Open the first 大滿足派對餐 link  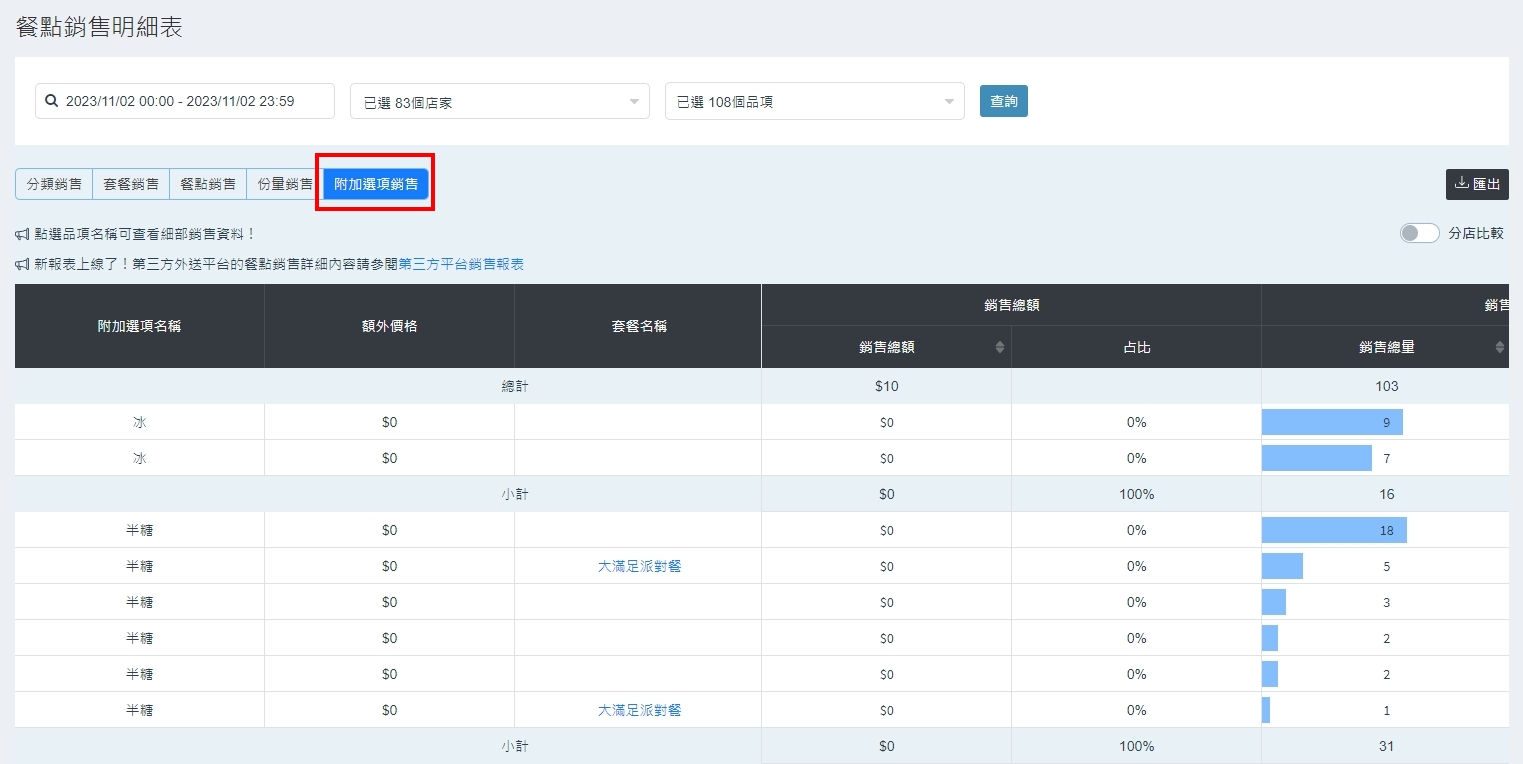click(639, 566)
